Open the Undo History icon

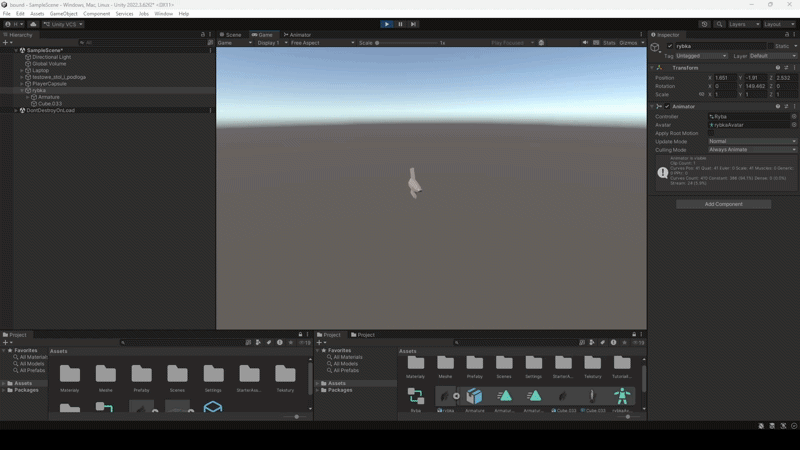pos(704,24)
